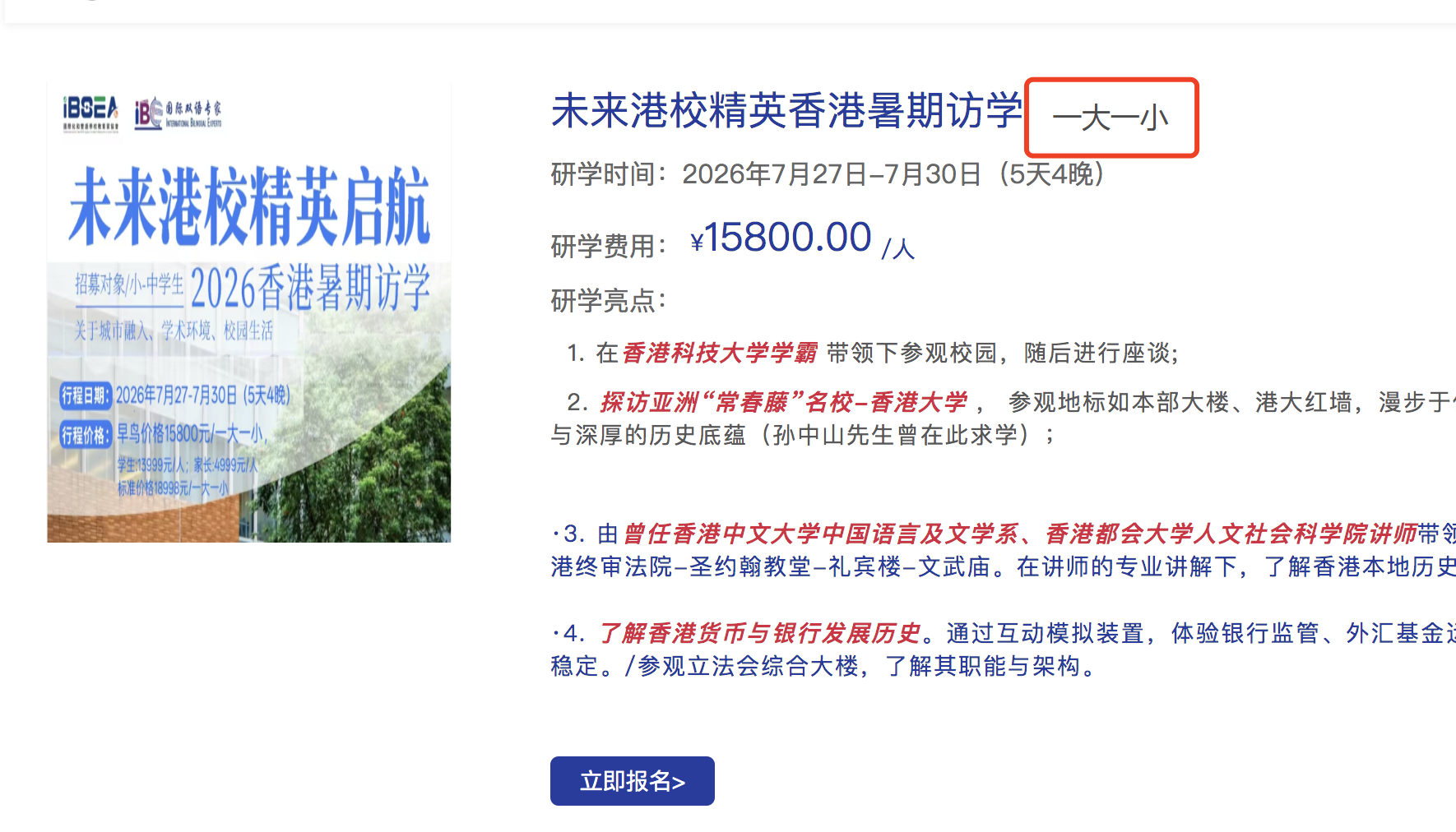Select the 行程价格 badge on the poster
This screenshot has width=1456, height=832.
coord(86,435)
